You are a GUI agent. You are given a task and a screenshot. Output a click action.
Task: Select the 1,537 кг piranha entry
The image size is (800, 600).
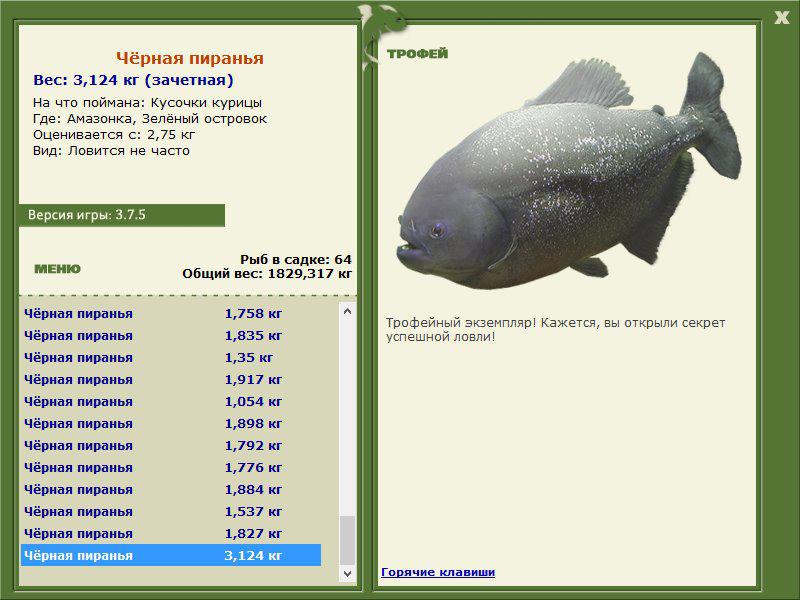point(170,511)
